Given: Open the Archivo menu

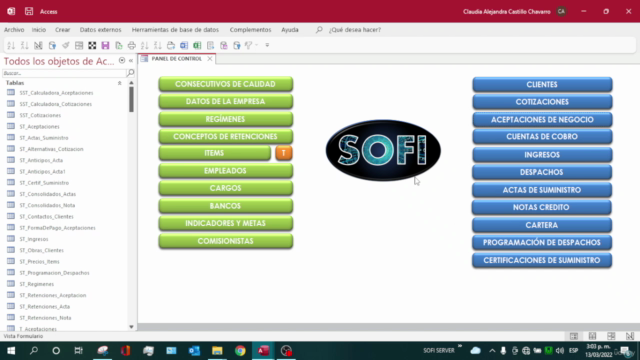Looking at the screenshot, I should coord(14,30).
